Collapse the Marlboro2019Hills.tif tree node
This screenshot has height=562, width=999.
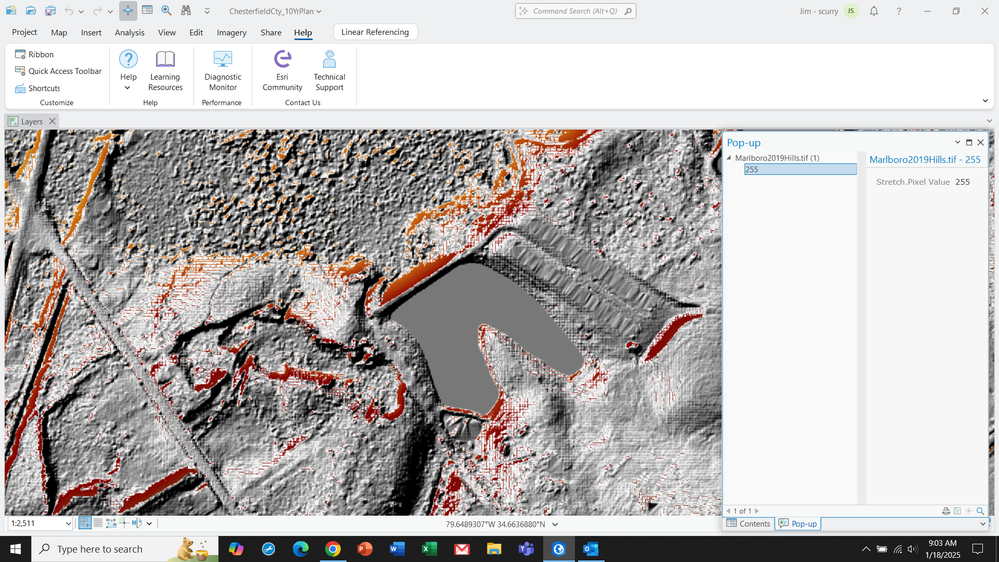(729, 158)
